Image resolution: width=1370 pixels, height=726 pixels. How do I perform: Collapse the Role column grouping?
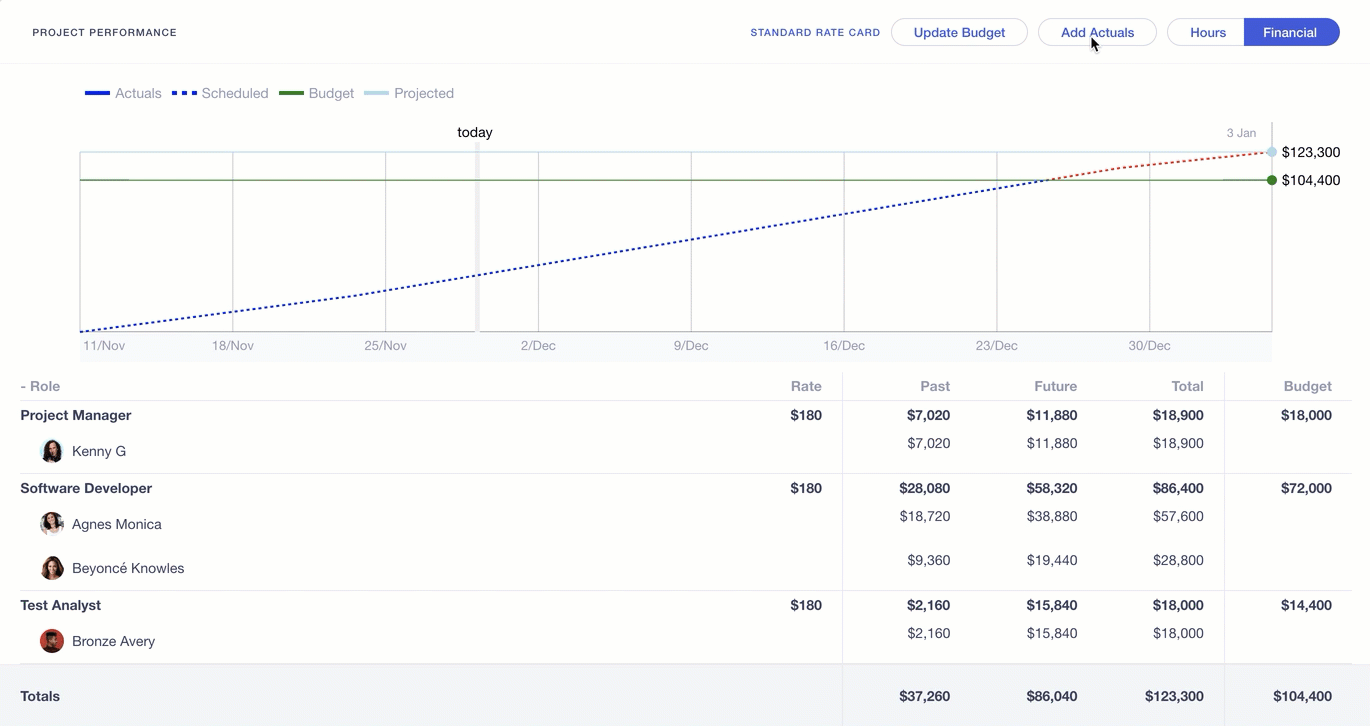coord(41,386)
